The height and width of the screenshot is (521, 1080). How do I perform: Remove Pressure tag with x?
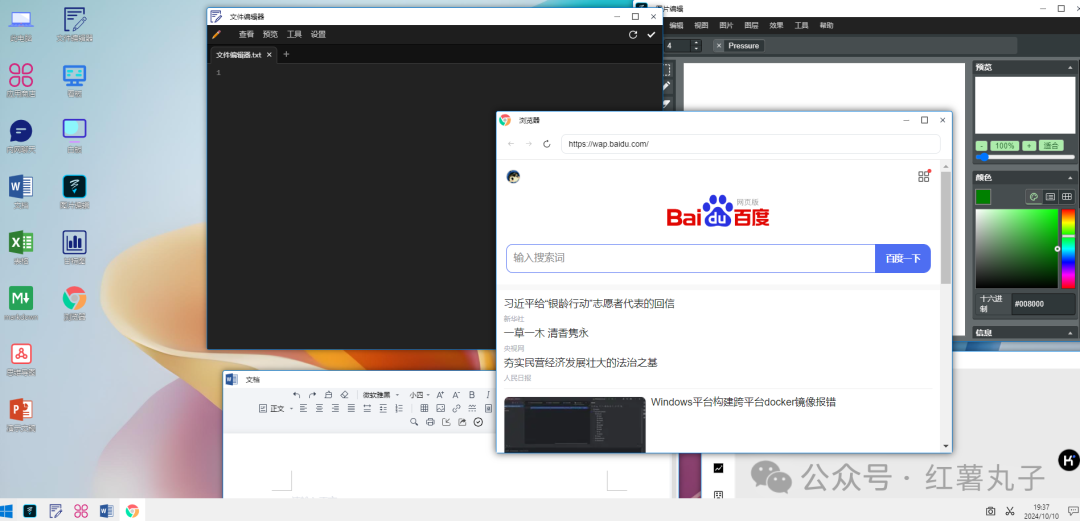click(x=719, y=45)
